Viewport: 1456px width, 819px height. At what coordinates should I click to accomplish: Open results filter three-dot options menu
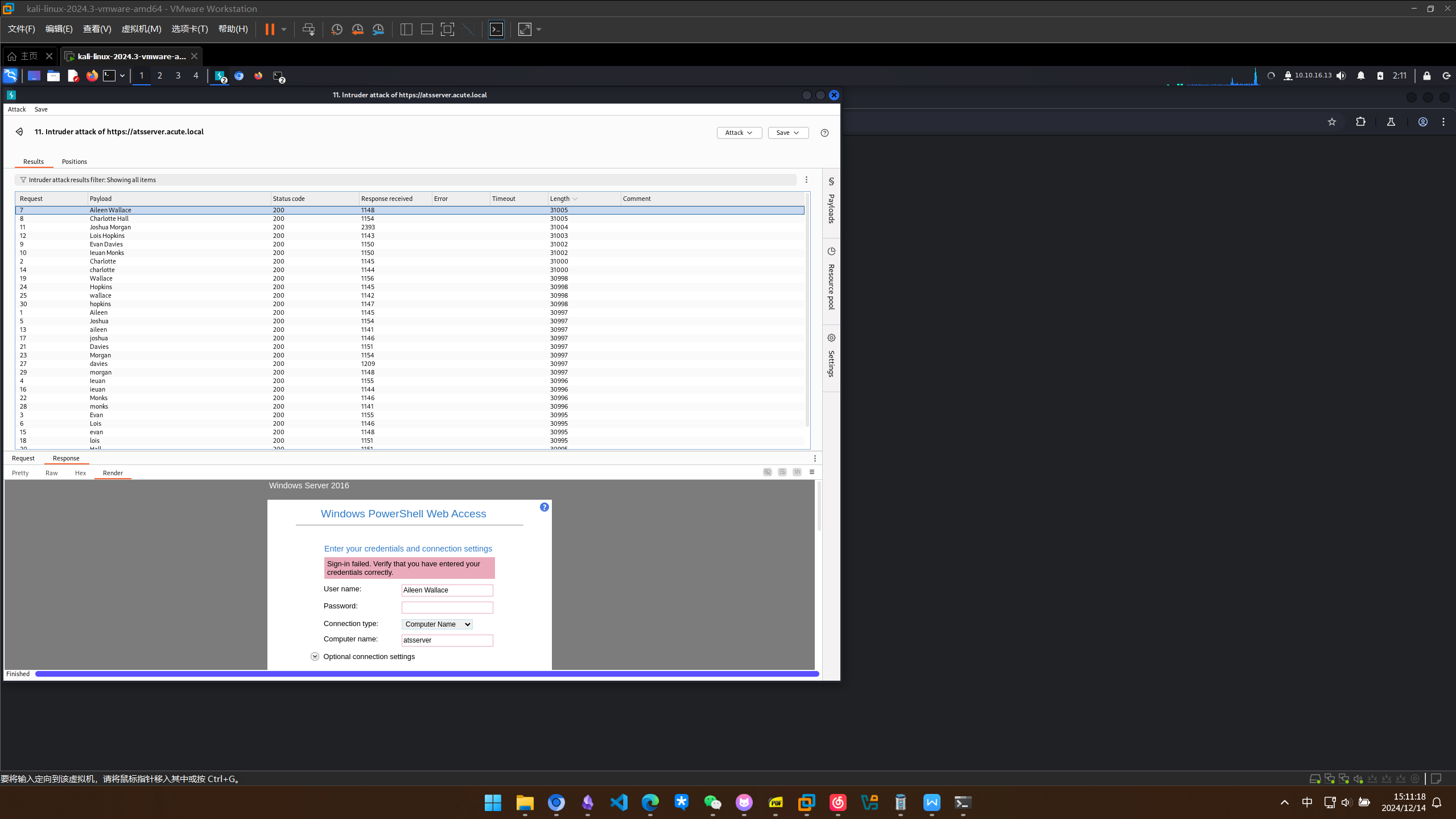point(806,180)
